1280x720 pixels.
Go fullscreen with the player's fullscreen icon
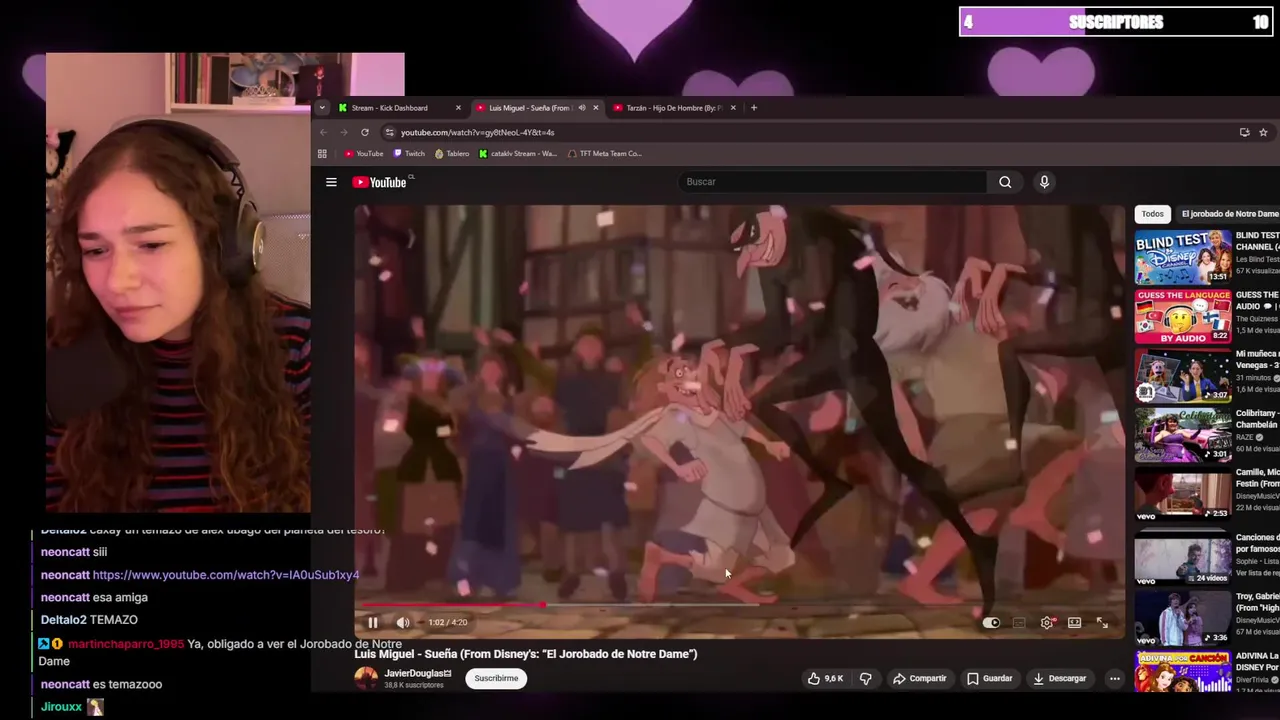(x=1102, y=623)
